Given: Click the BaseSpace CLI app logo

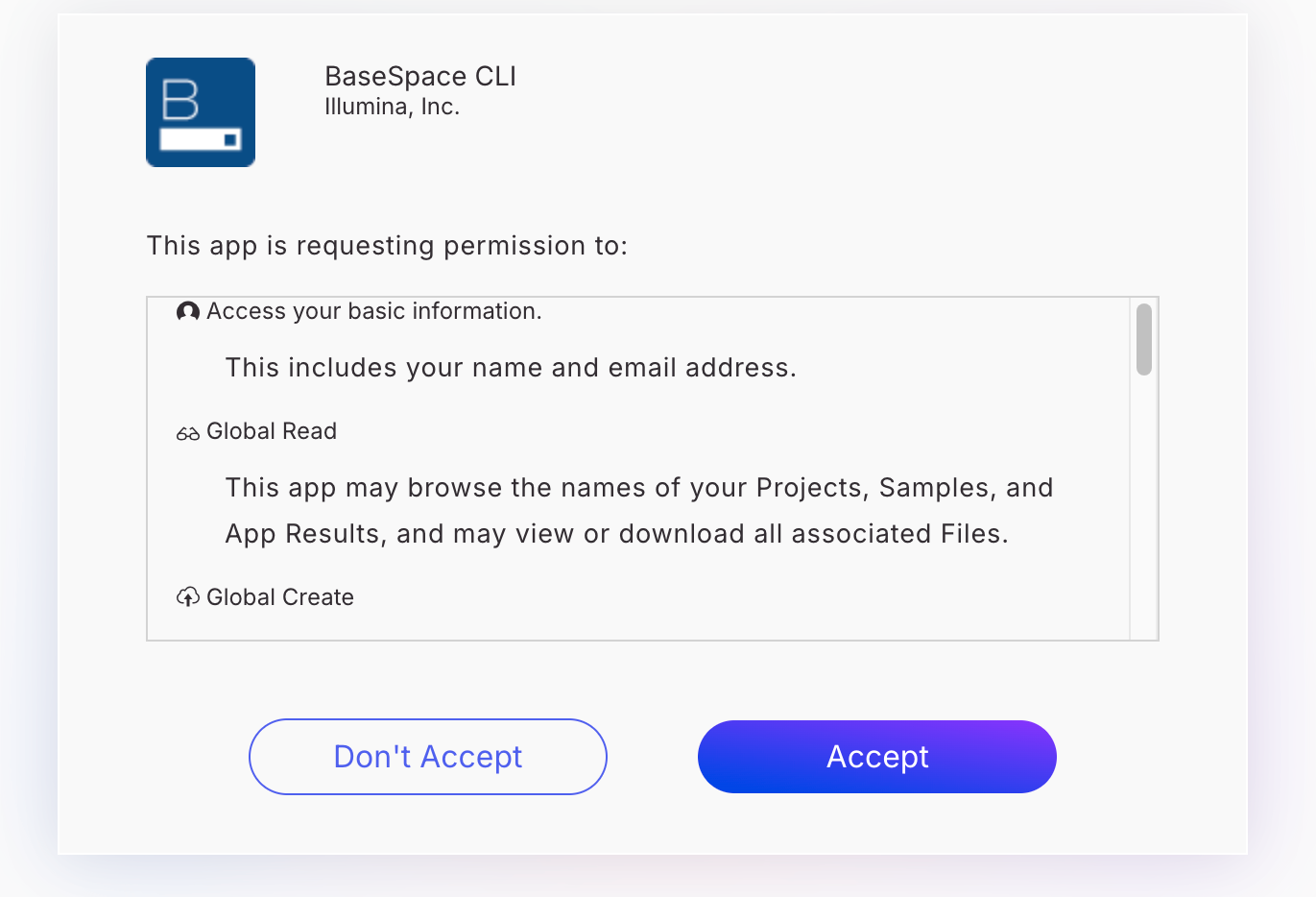Looking at the screenshot, I should [x=201, y=112].
